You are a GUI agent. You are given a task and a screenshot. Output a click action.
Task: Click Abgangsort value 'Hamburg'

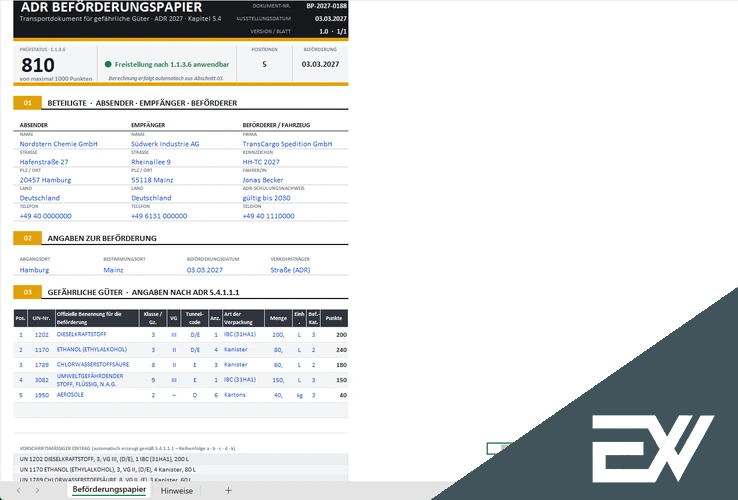[34, 270]
